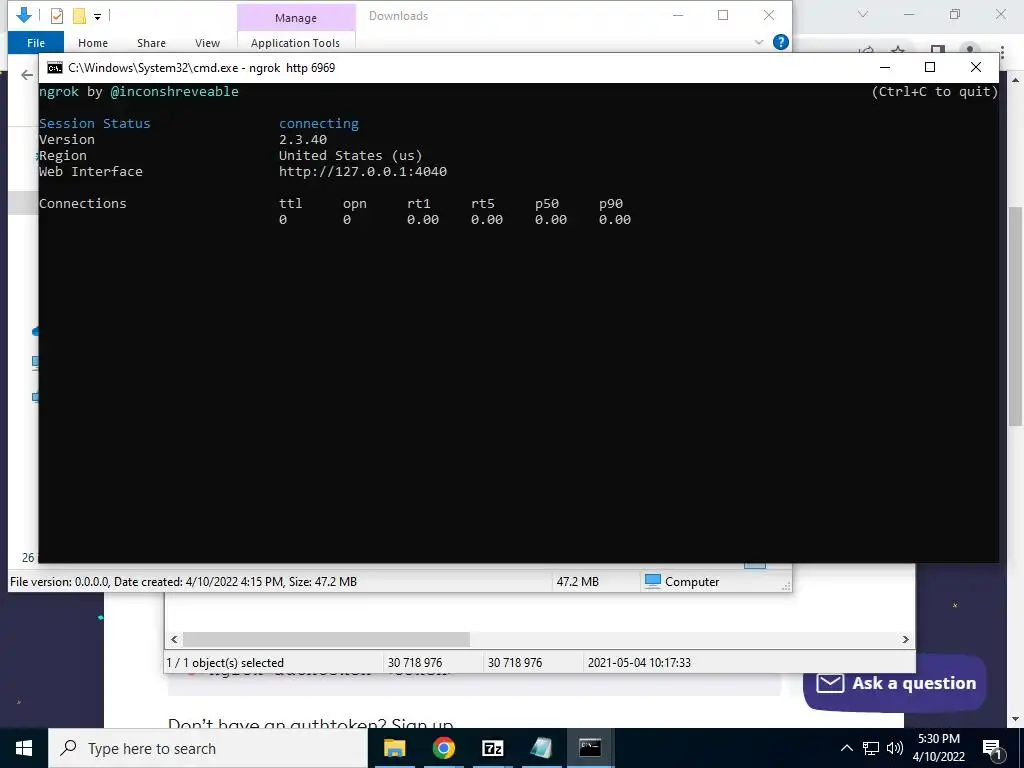Click the 'Connections' label in console
The height and width of the screenshot is (768, 1024).
click(x=82, y=204)
